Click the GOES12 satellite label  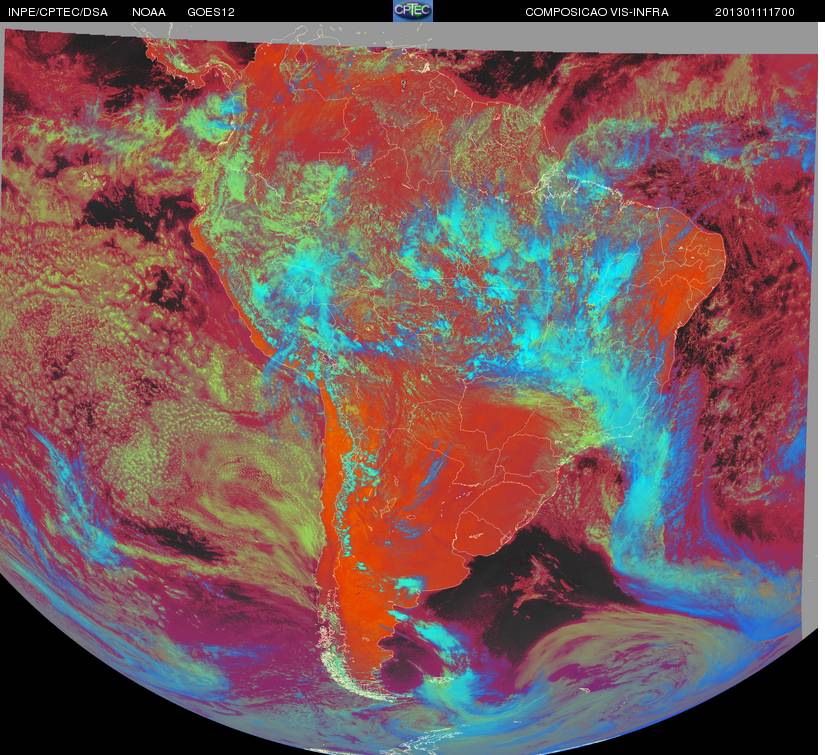pos(211,12)
